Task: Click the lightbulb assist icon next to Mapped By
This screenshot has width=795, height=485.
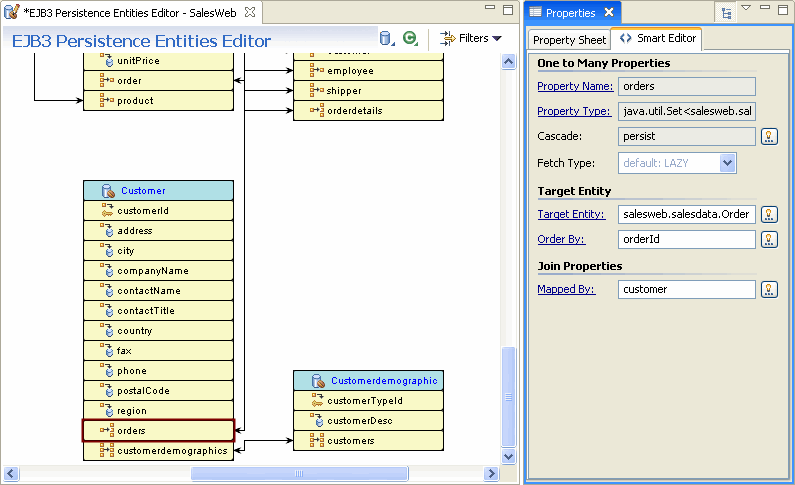Action: (769, 289)
